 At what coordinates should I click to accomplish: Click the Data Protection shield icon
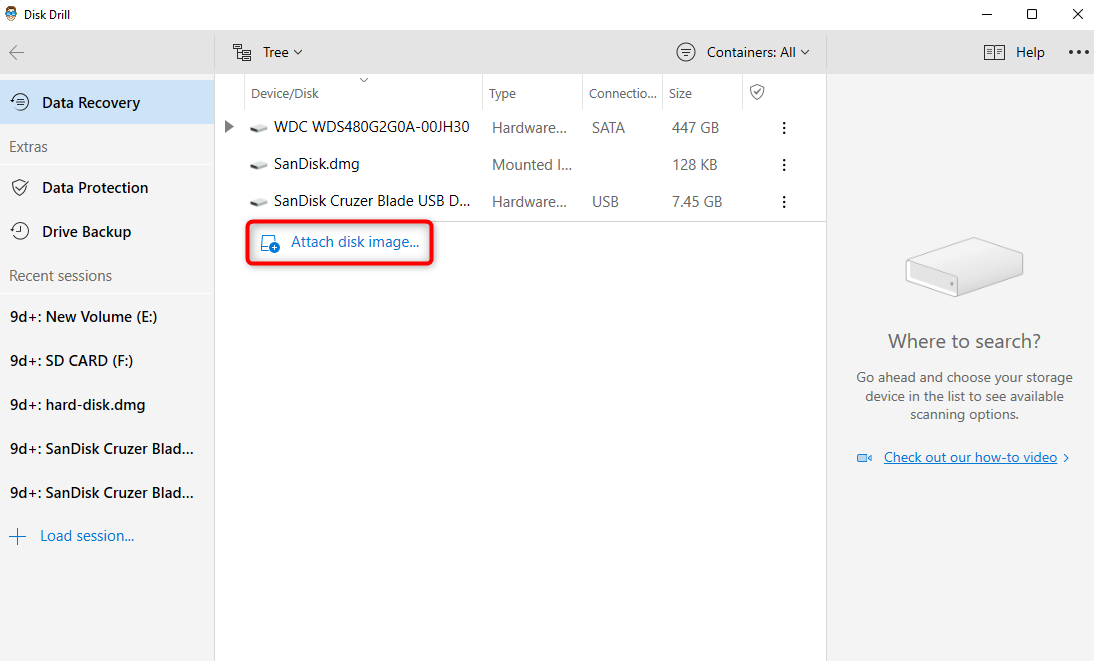click(20, 188)
